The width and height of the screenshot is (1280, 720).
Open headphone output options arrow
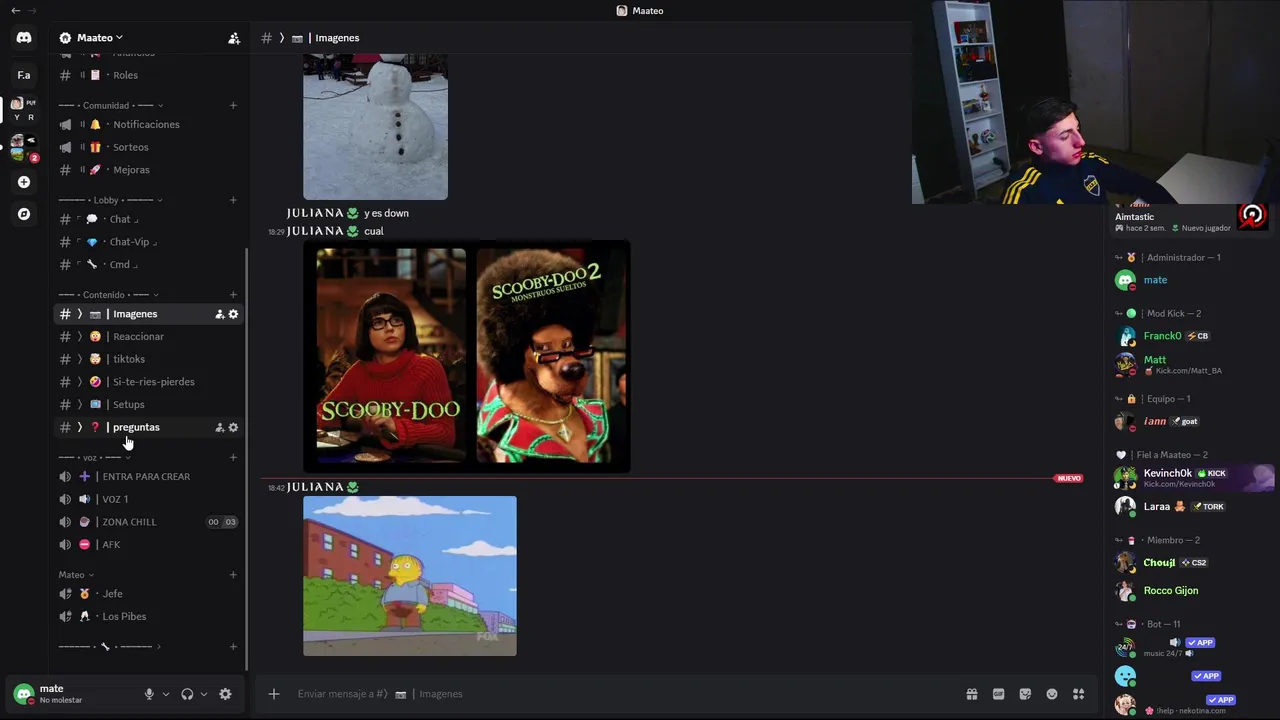tap(204, 694)
